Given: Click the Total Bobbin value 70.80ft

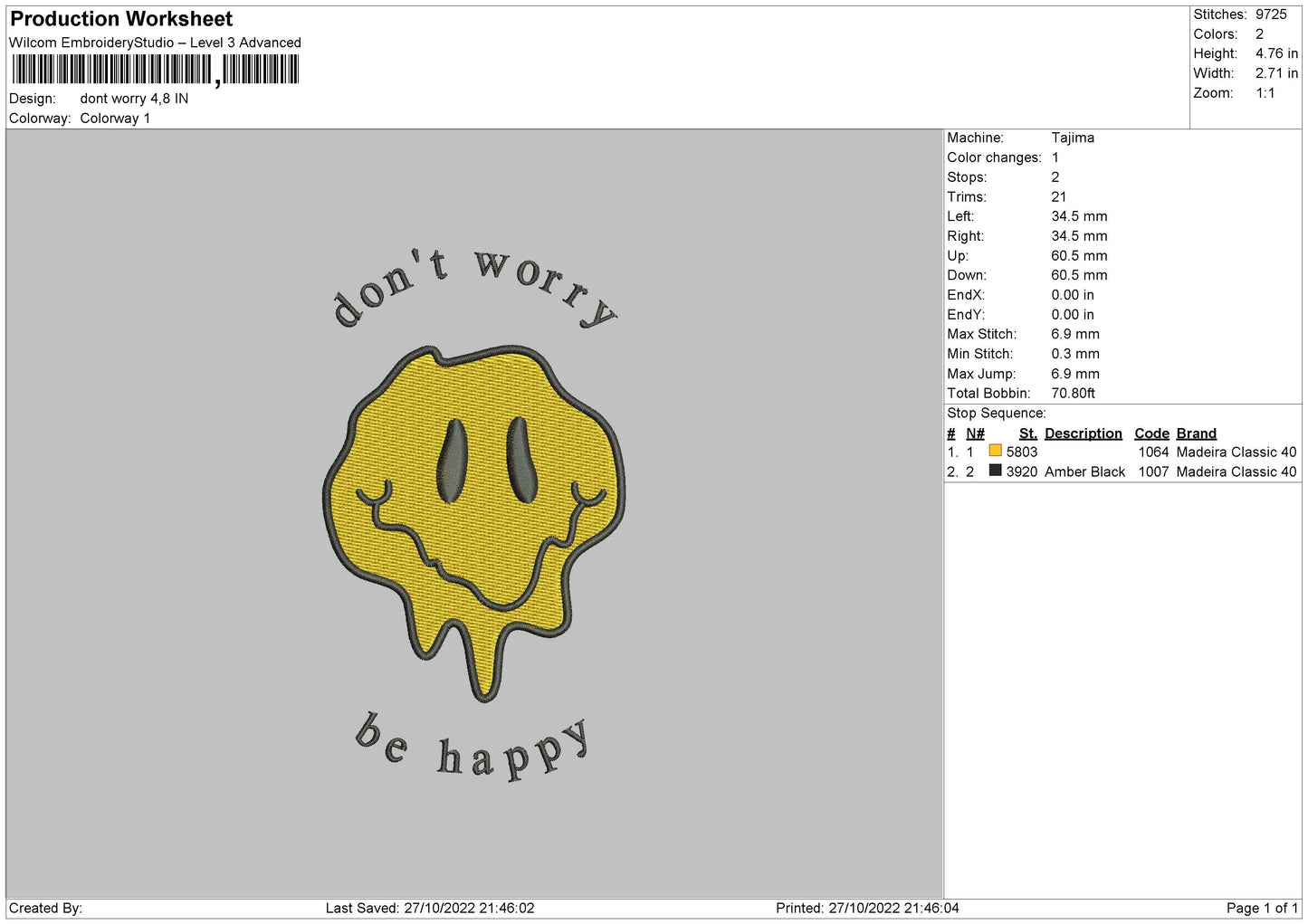Looking at the screenshot, I should 1074,393.
